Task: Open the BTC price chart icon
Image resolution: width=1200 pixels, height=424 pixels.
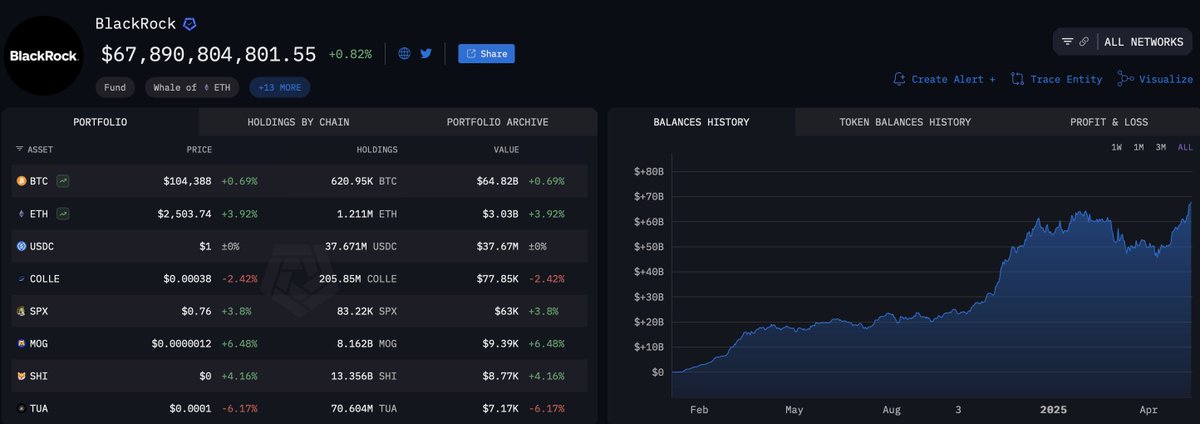Action: pyautogui.click(x=62, y=181)
